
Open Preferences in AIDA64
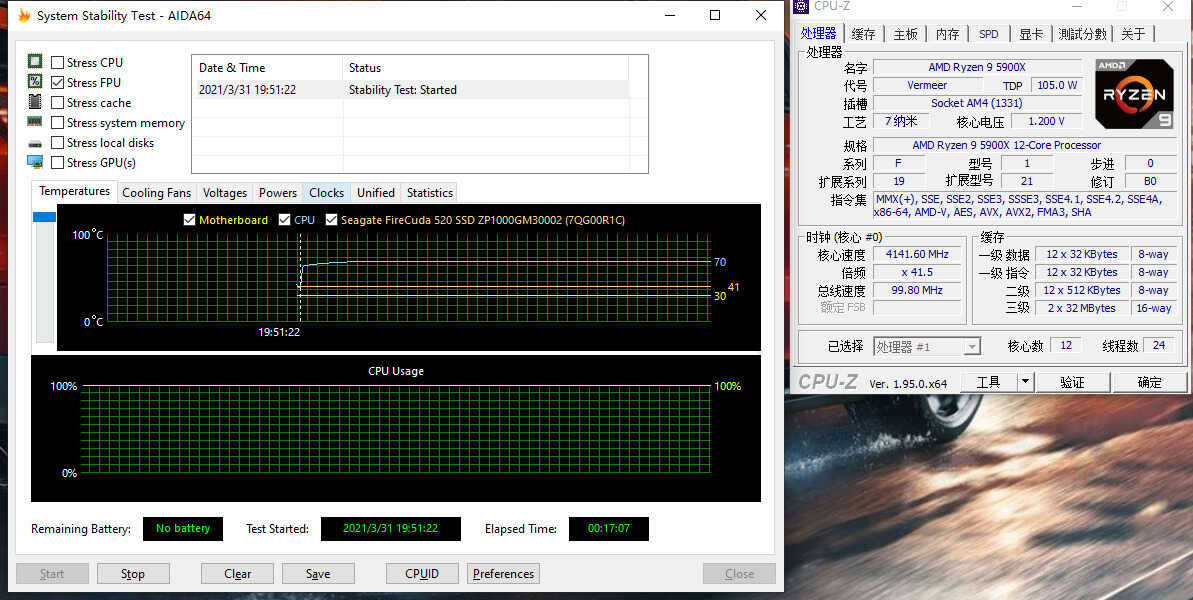coord(504,574)
